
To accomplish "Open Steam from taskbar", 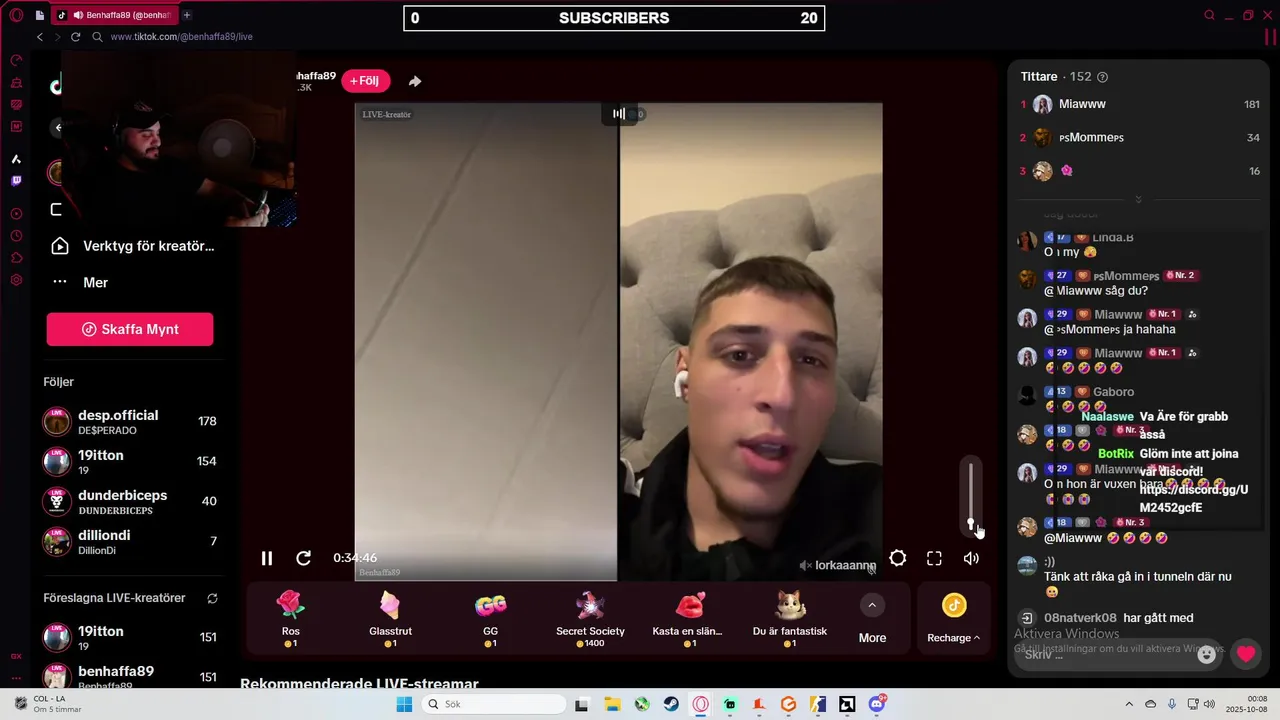I will (x=671, y=704).
